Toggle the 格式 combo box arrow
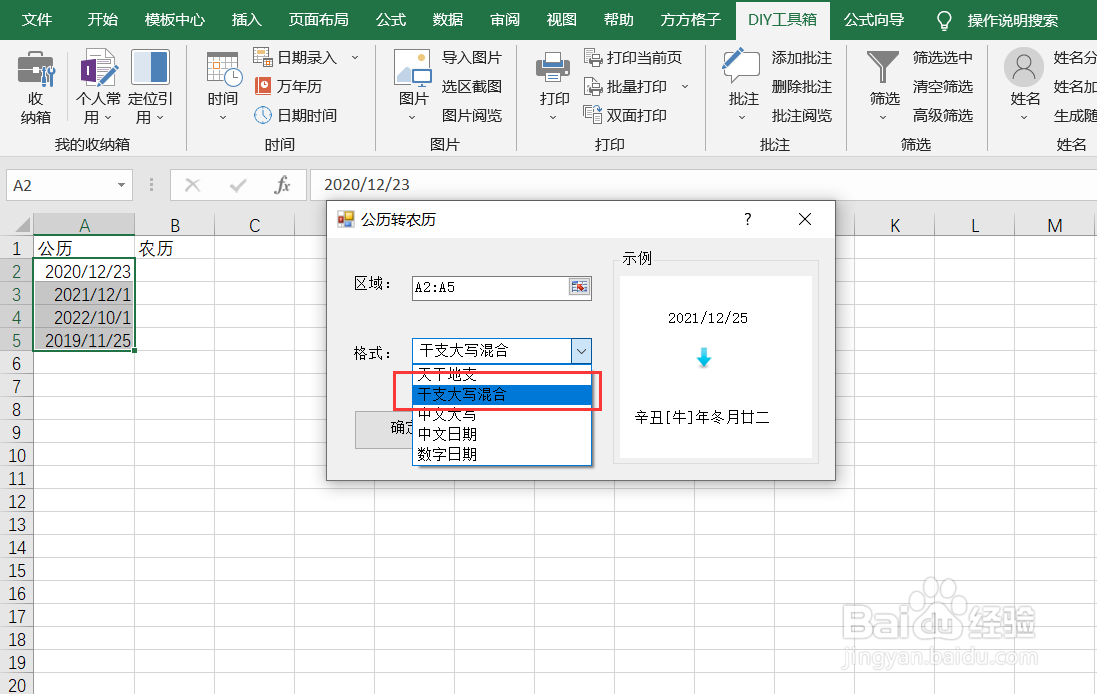1097x694 pixels. pos(581,350)
